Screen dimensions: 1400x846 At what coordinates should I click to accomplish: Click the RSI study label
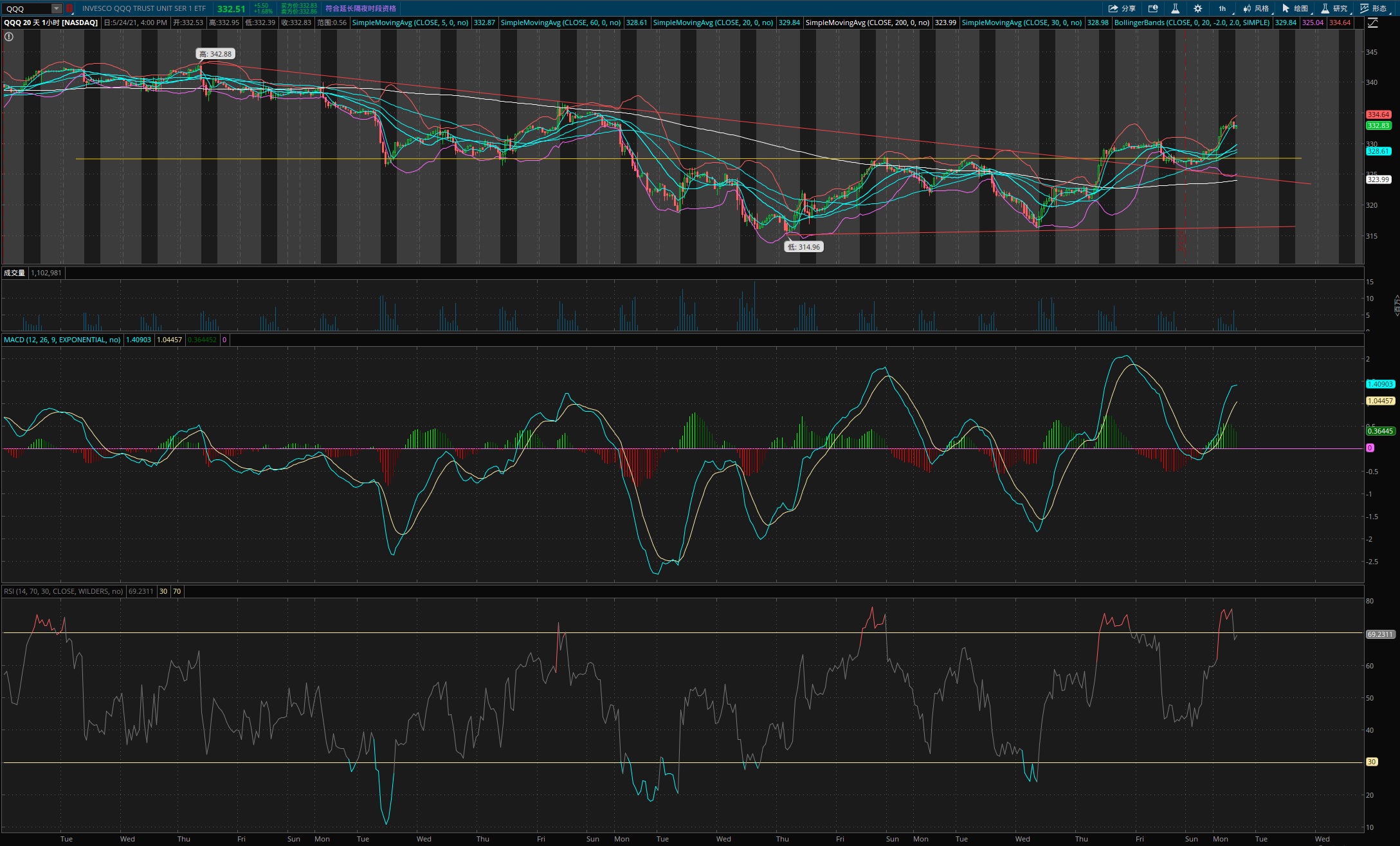(63, 591)
